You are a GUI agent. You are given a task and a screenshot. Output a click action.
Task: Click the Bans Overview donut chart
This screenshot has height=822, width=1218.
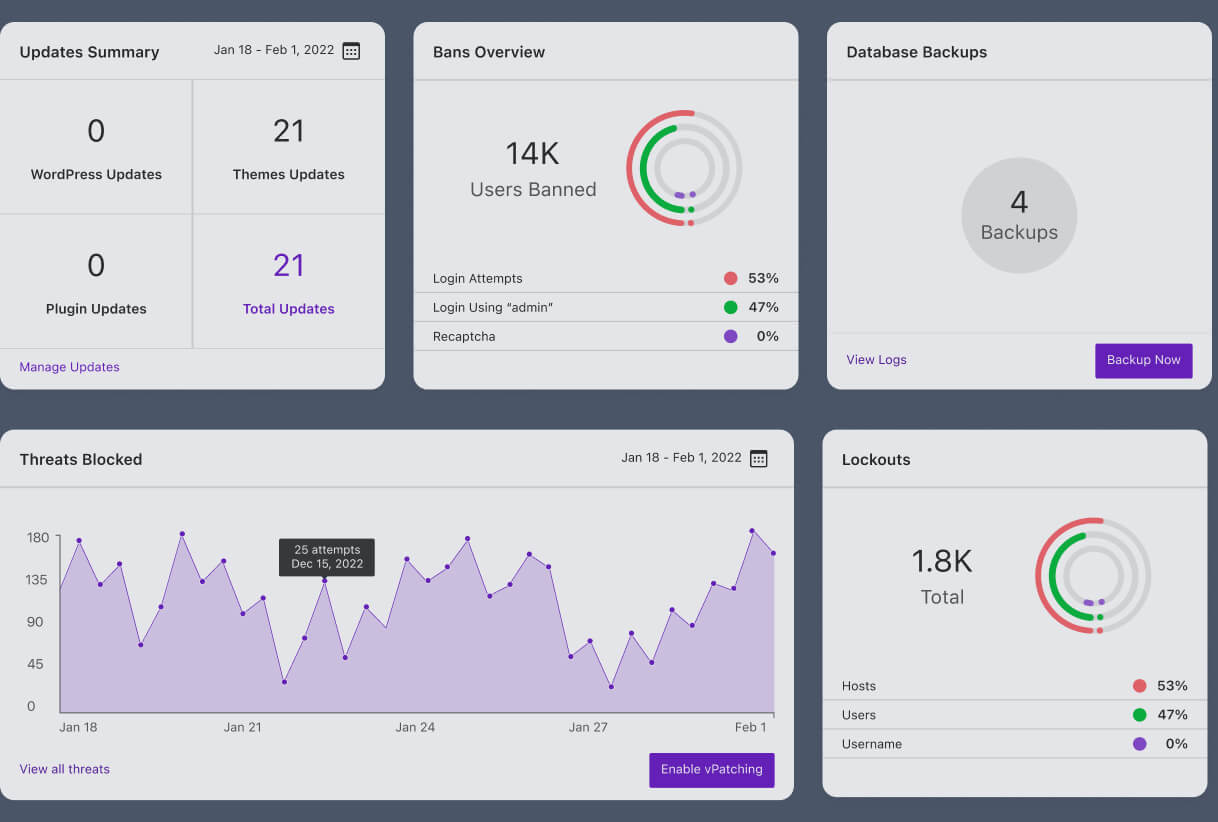[x=684, y=168]
